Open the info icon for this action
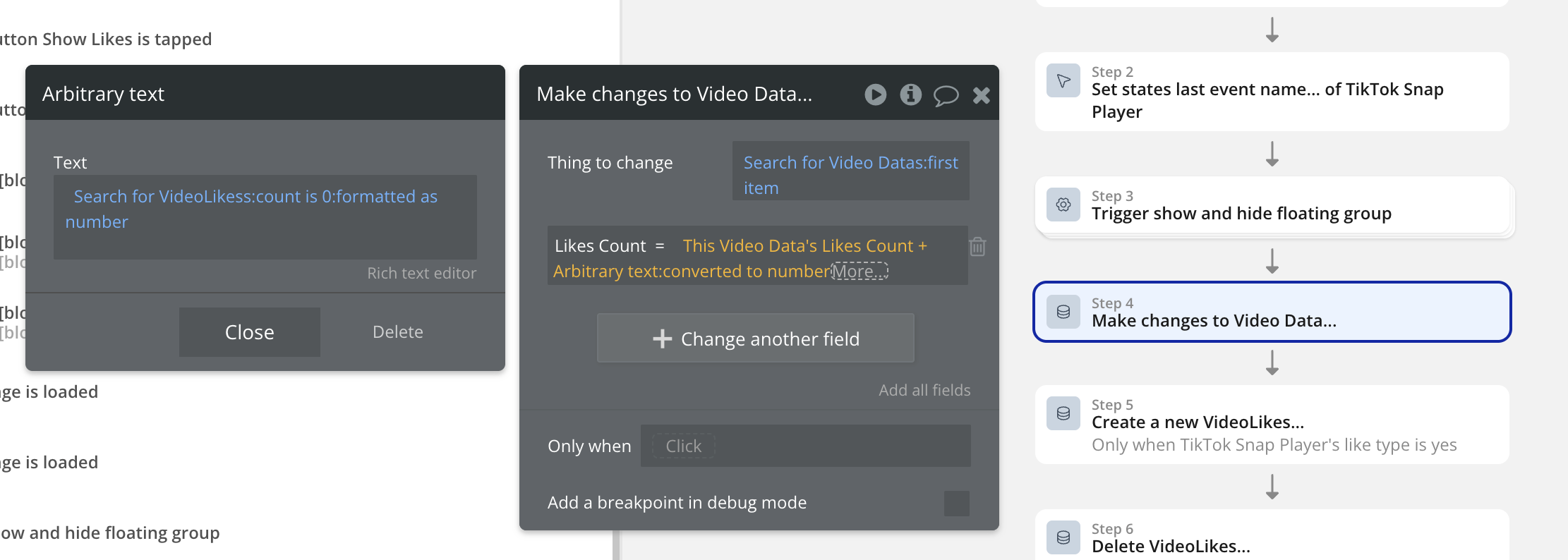Screen dimensions: 1568x560 (910, 95)
